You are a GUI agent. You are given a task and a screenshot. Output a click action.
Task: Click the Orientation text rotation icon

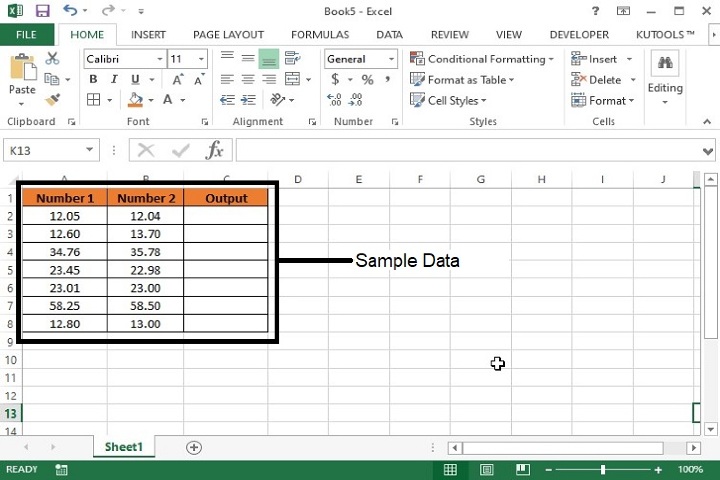(278, 99)
